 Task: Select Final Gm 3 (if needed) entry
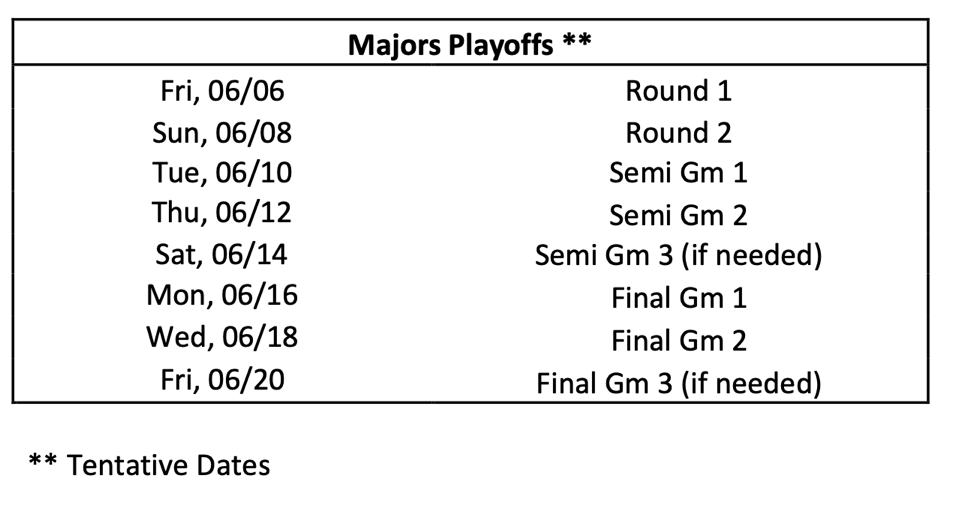pyautogui.click(x=678, y=383)
